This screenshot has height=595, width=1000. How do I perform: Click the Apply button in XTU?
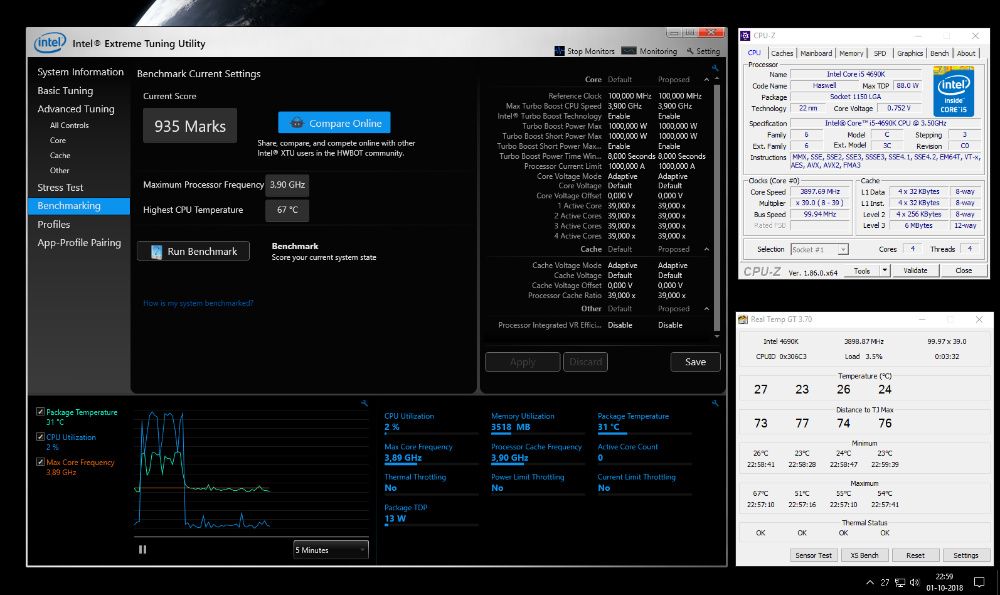click(x=523, y=362)
